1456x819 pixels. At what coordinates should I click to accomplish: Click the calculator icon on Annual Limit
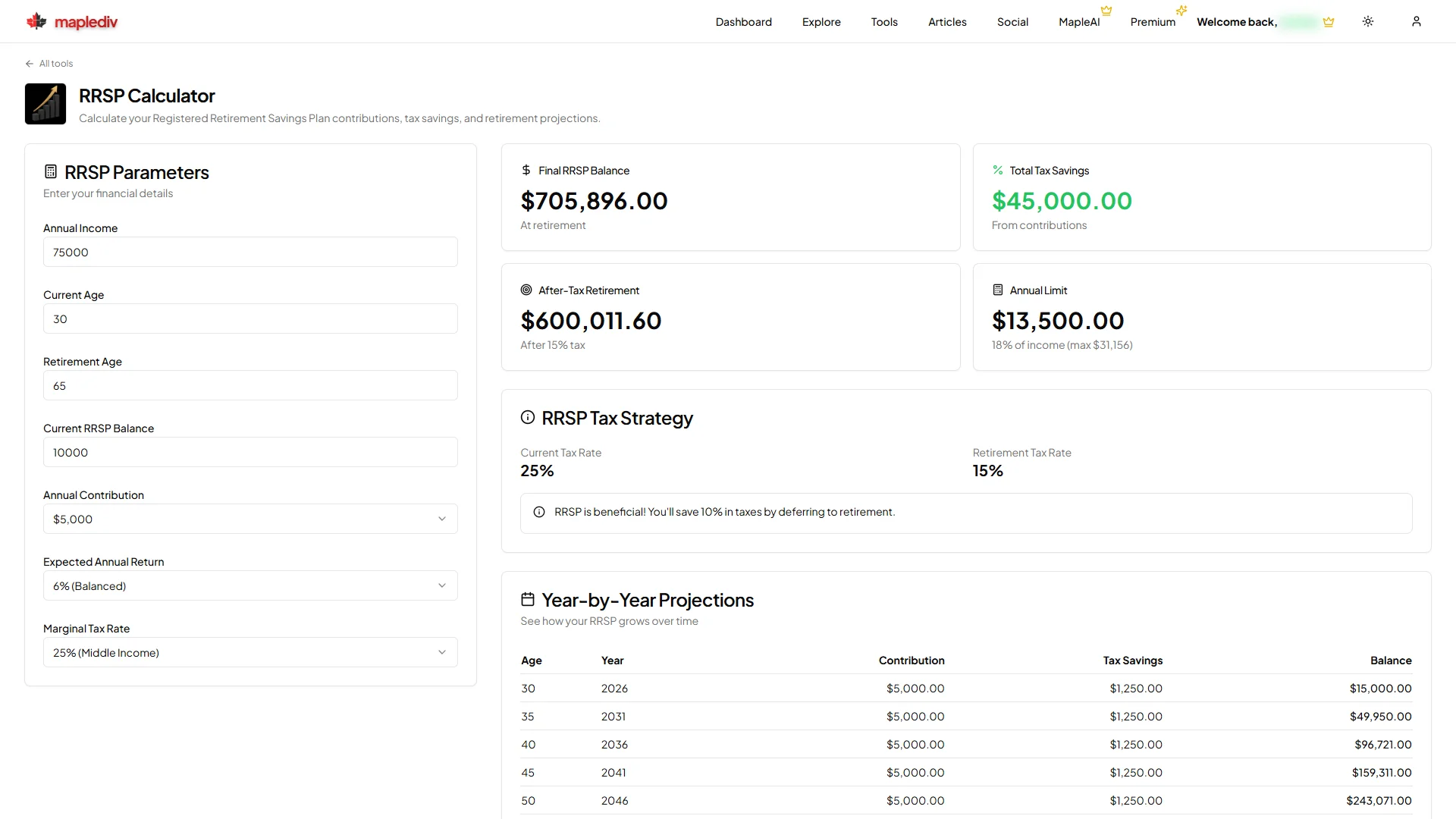(998, 290)
